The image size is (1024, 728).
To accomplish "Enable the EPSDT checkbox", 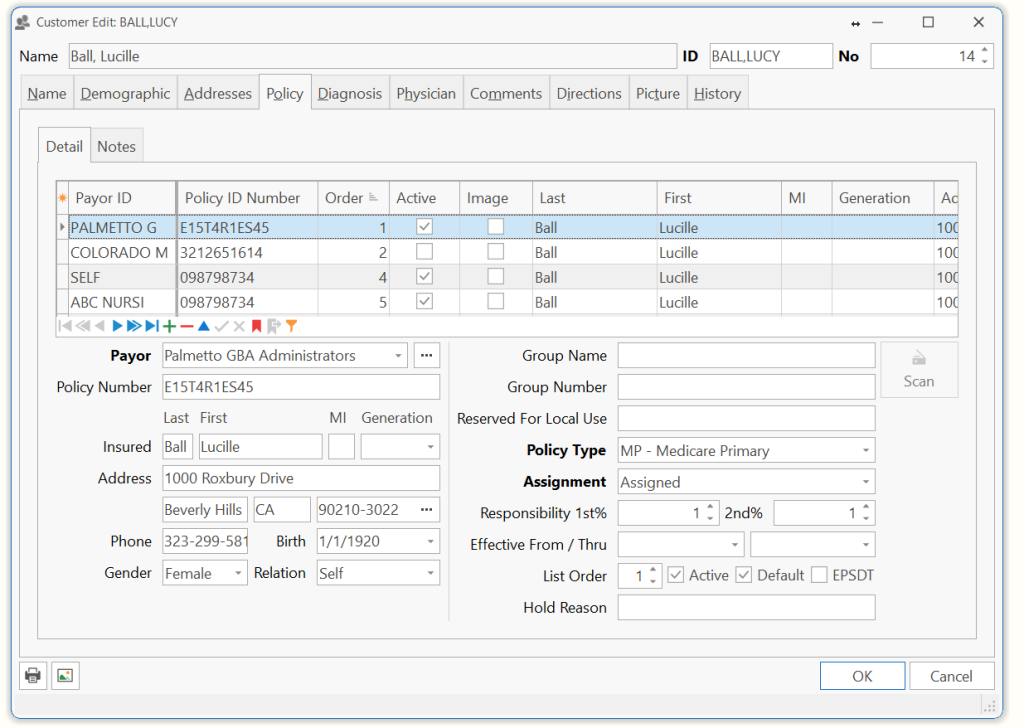I will (819, 575).
